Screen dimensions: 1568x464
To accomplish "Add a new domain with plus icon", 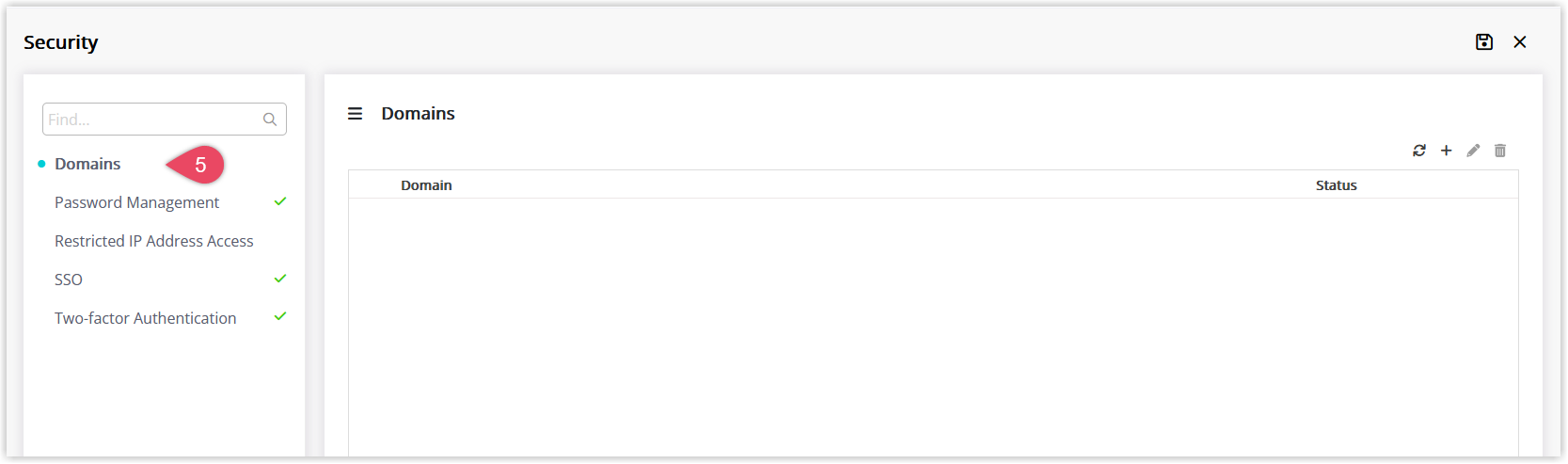I will click(1447, 151).
